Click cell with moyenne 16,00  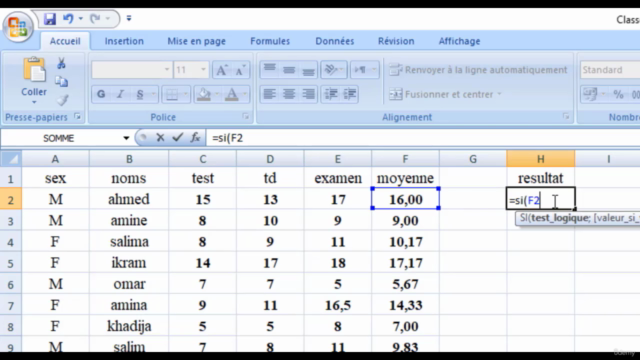click(x=405, y=199)
